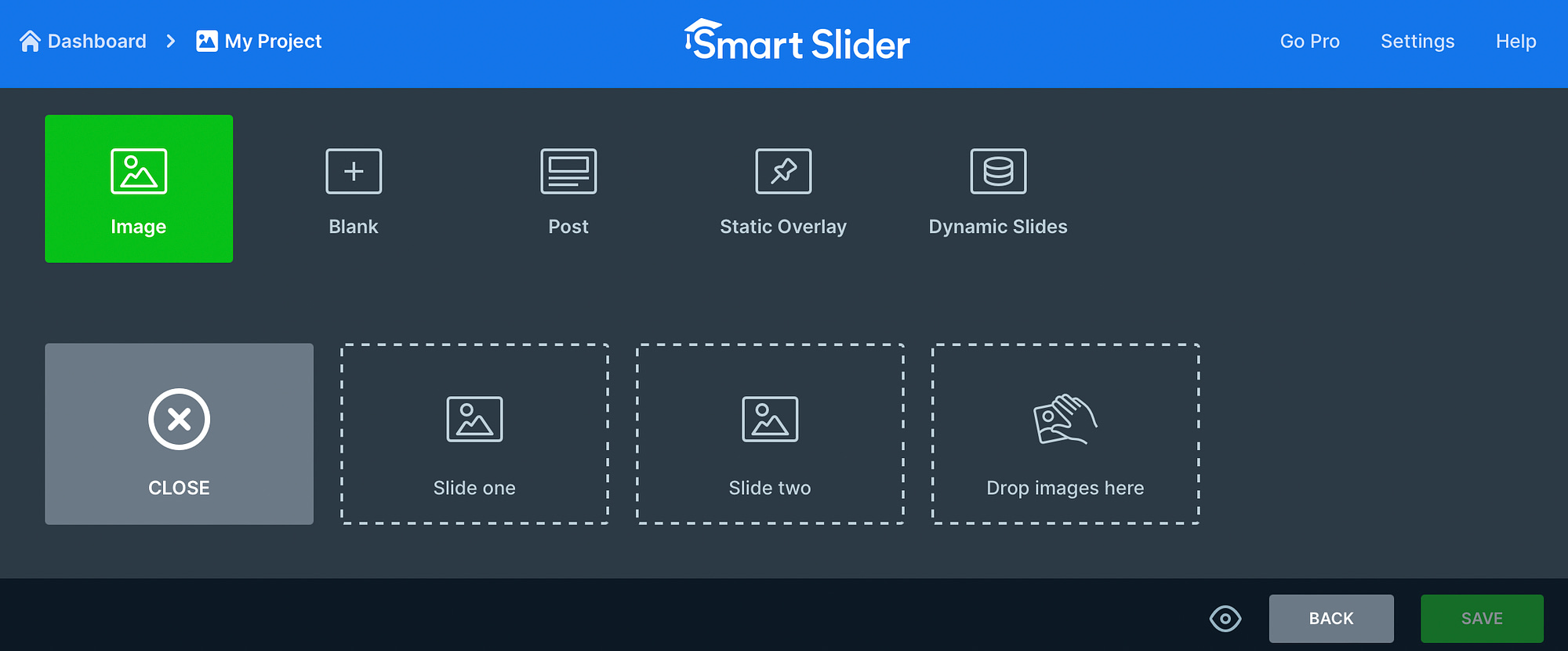The width and height of the screenshot is (1568, 651).
Task: Choose the Blank slide type
Action: pyautogui.click(x=354, y=189)
